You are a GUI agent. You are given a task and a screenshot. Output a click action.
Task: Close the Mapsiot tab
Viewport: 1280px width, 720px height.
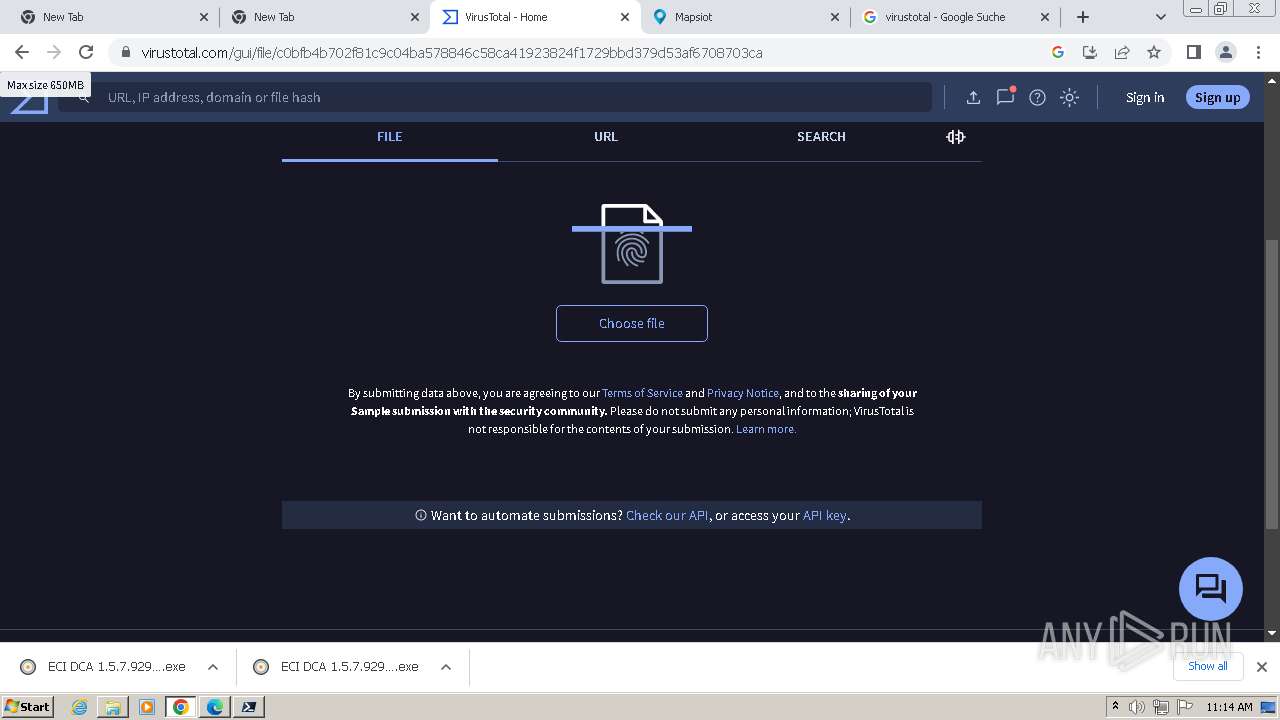[x=835, y=17]
